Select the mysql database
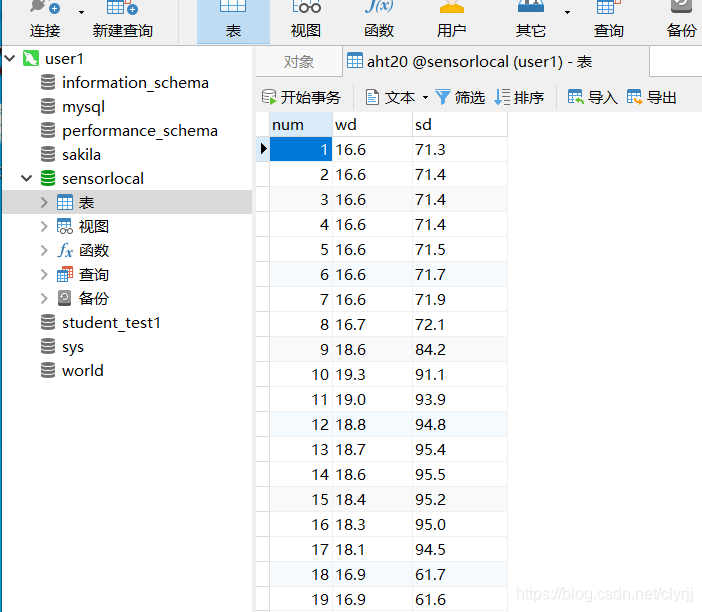 click(x=83, y=107)
